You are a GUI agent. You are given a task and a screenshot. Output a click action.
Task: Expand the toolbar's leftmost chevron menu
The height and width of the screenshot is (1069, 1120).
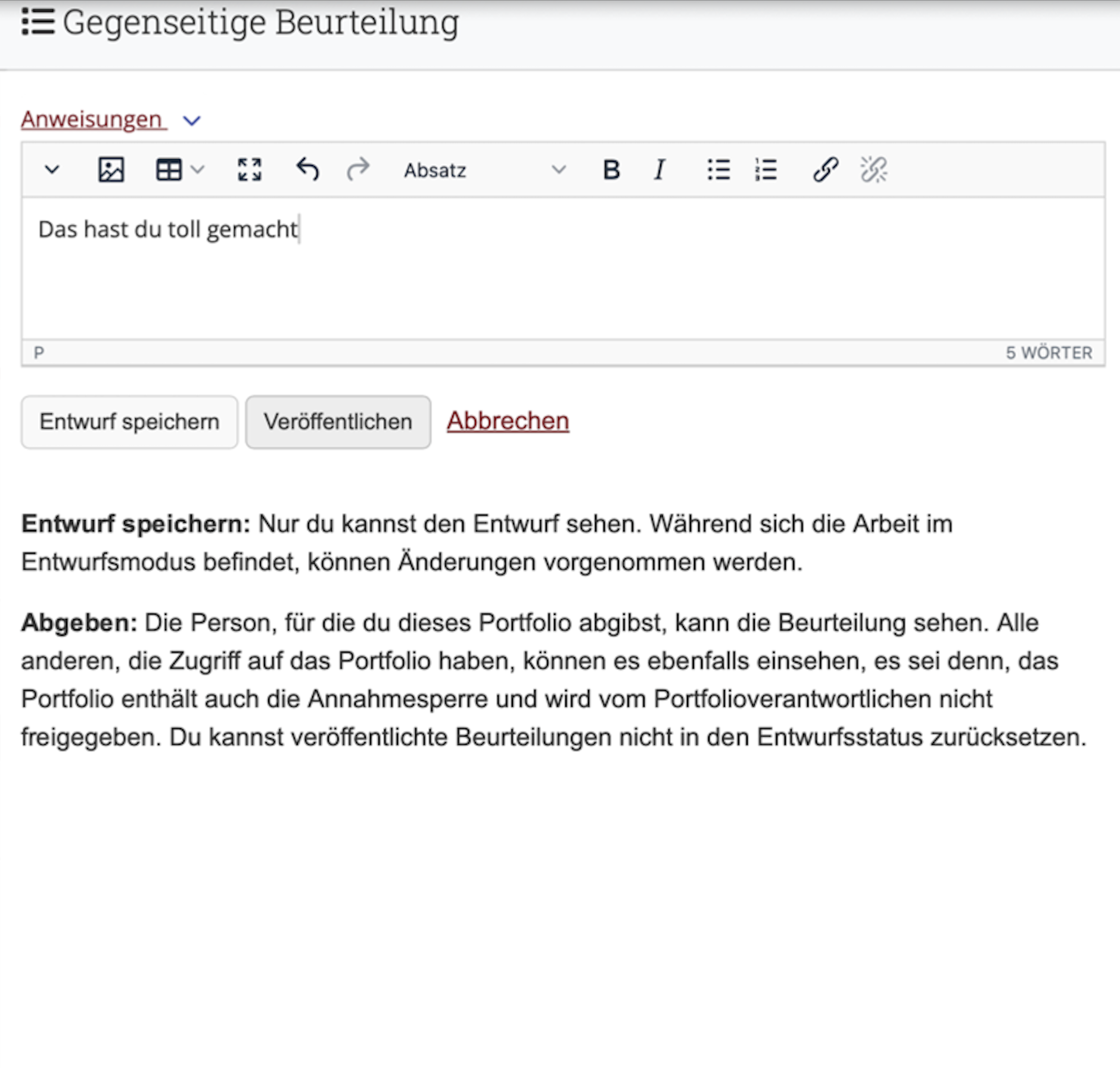click(x=52, y=170)
